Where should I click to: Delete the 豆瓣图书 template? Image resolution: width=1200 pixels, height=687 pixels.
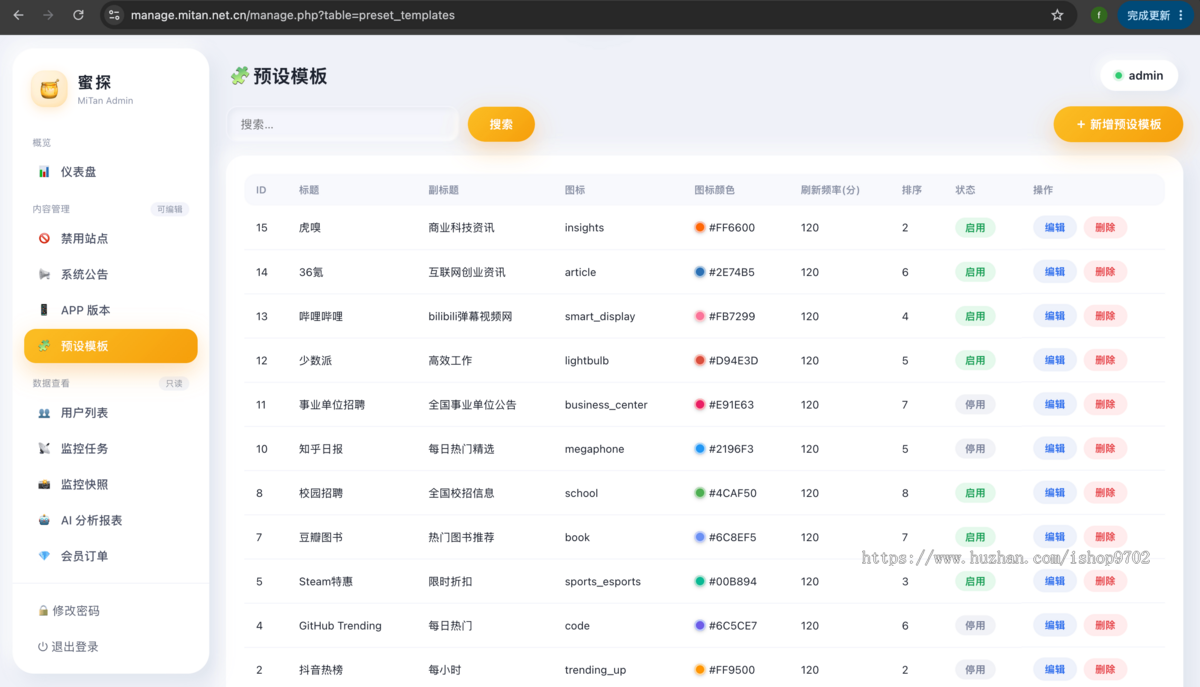(1105, 537)
